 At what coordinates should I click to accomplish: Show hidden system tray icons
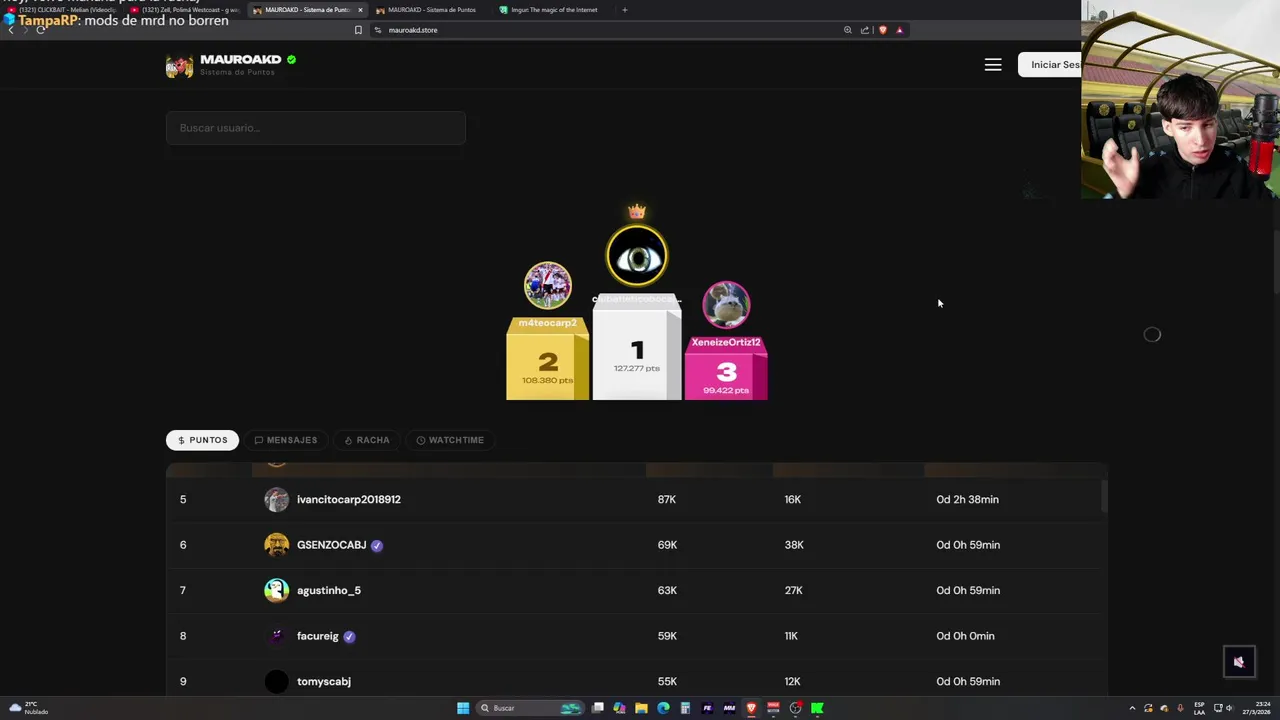pyautogui.click(x=1132, y=708)
